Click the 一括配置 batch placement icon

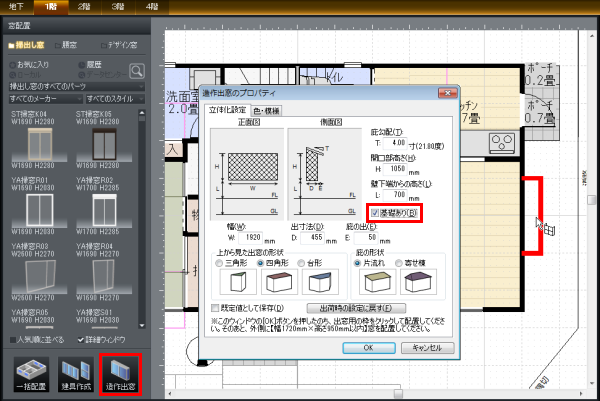30,369
